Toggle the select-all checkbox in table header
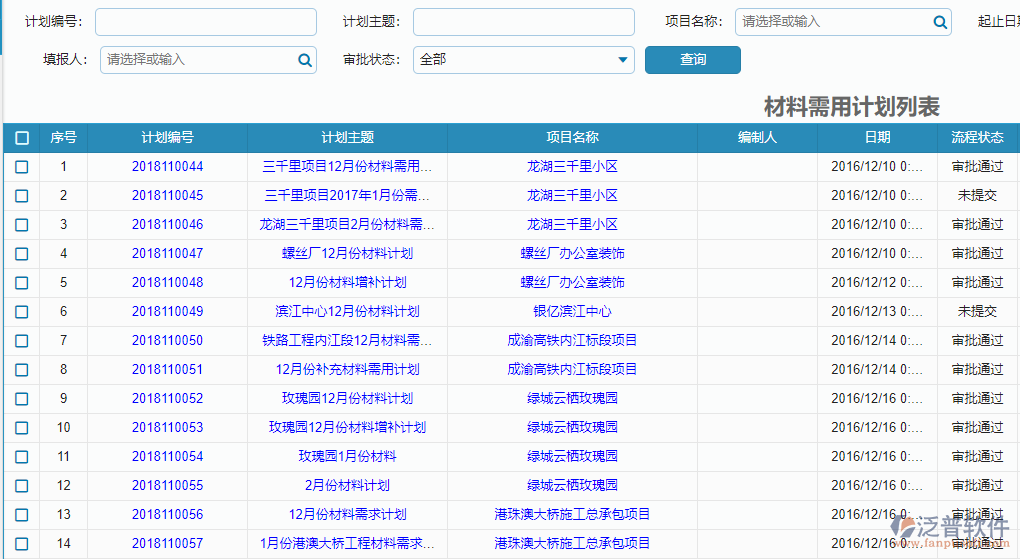Viewport: 1020px width, 559px height. pyautogui.click(x=22, y=138)
